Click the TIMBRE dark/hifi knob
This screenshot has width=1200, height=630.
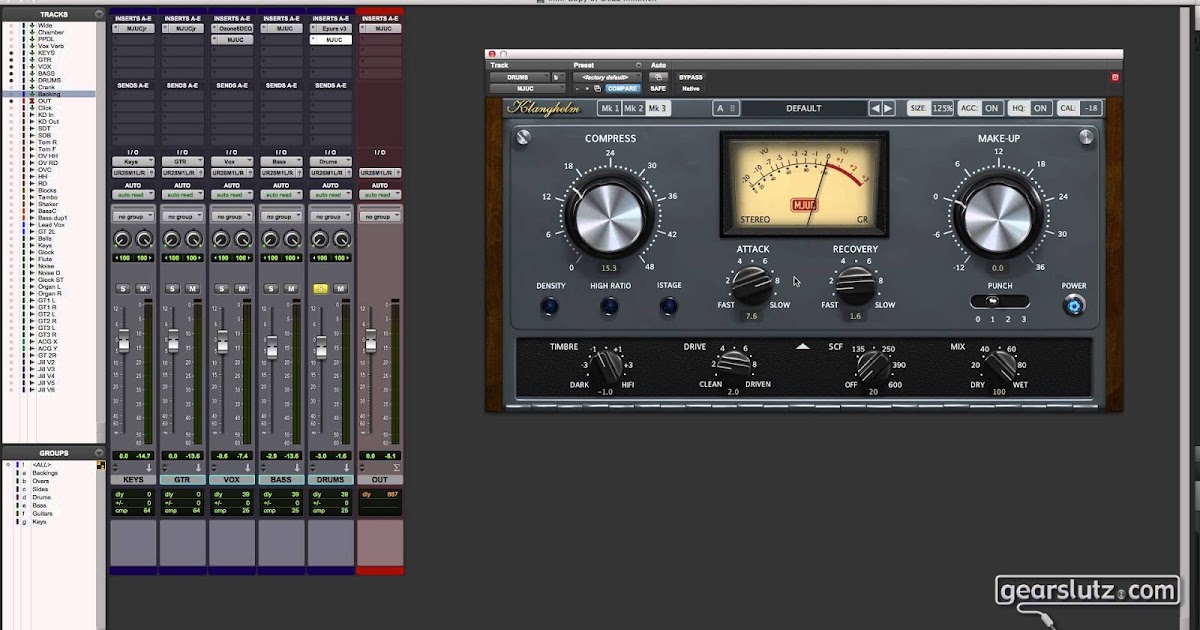tap(606, 367)
